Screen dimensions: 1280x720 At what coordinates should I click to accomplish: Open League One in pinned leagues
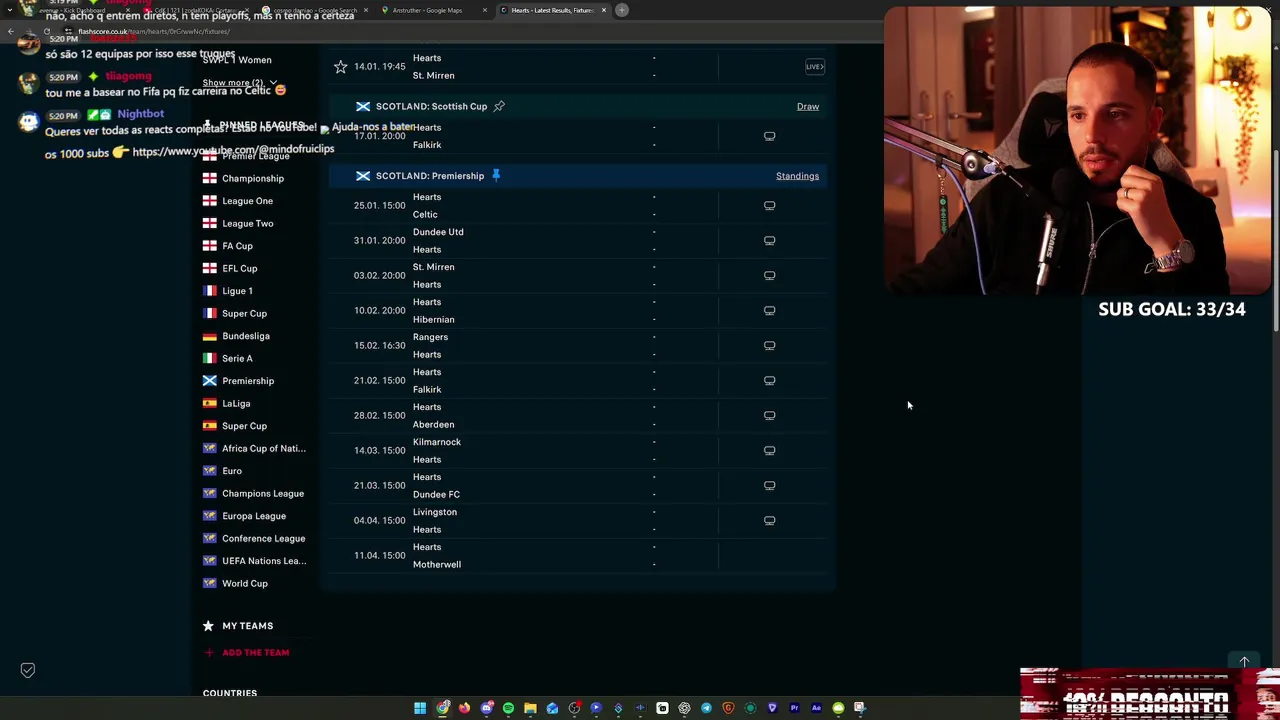(247, 201)
